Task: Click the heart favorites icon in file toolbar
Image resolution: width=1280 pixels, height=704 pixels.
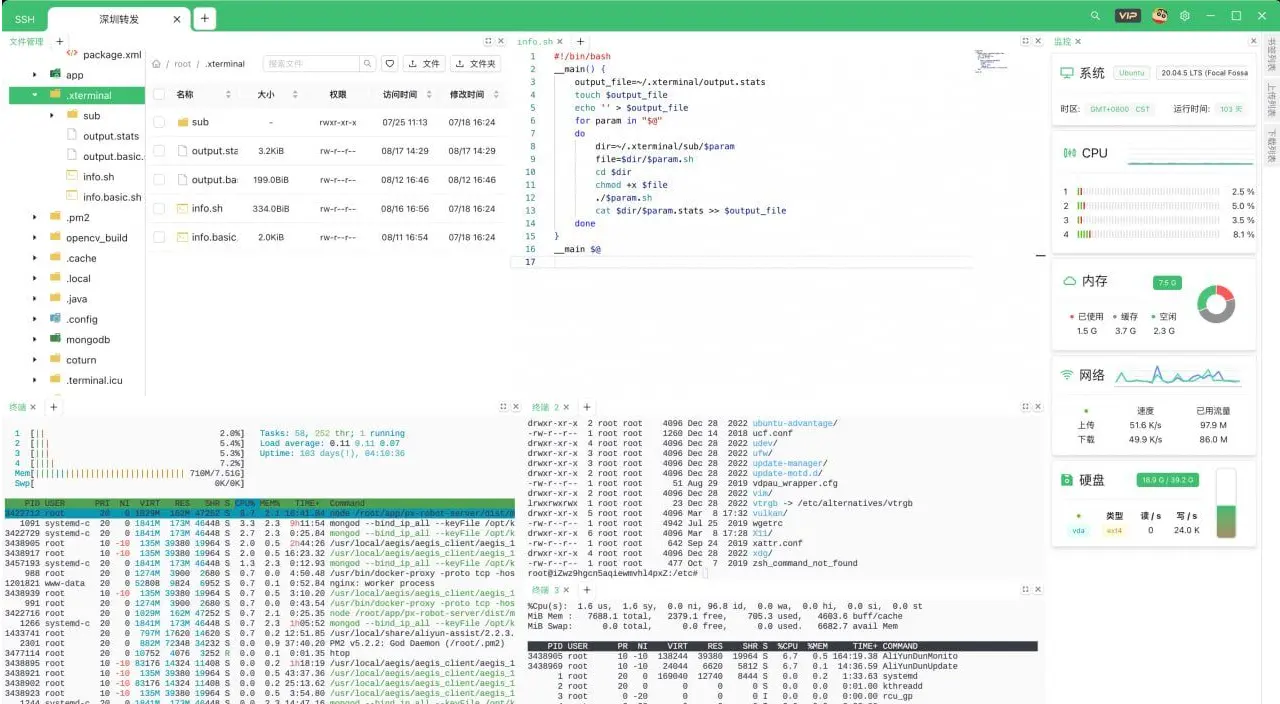Action: (390, 63)
